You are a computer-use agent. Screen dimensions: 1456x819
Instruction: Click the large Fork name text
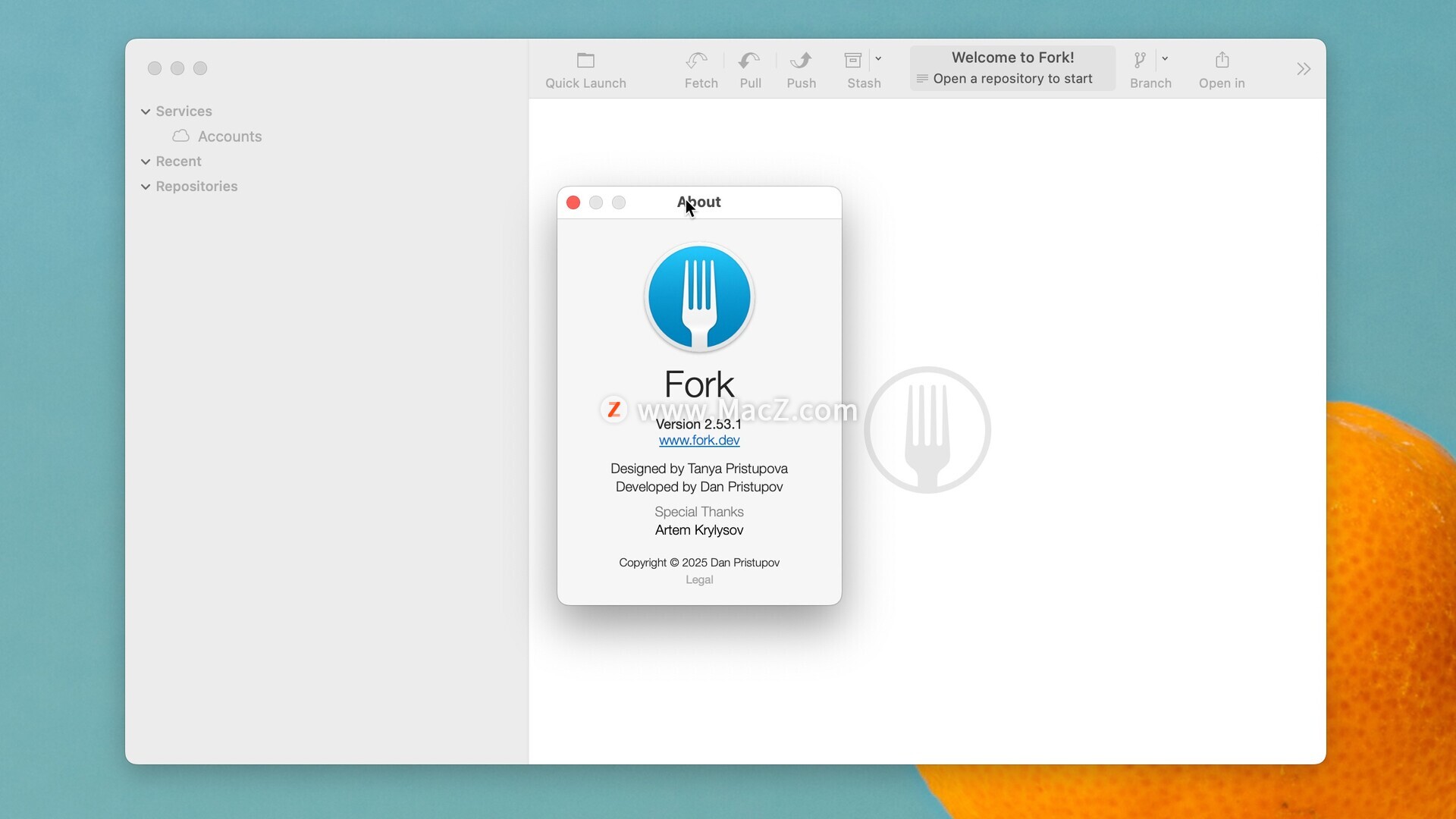(699, 384)
